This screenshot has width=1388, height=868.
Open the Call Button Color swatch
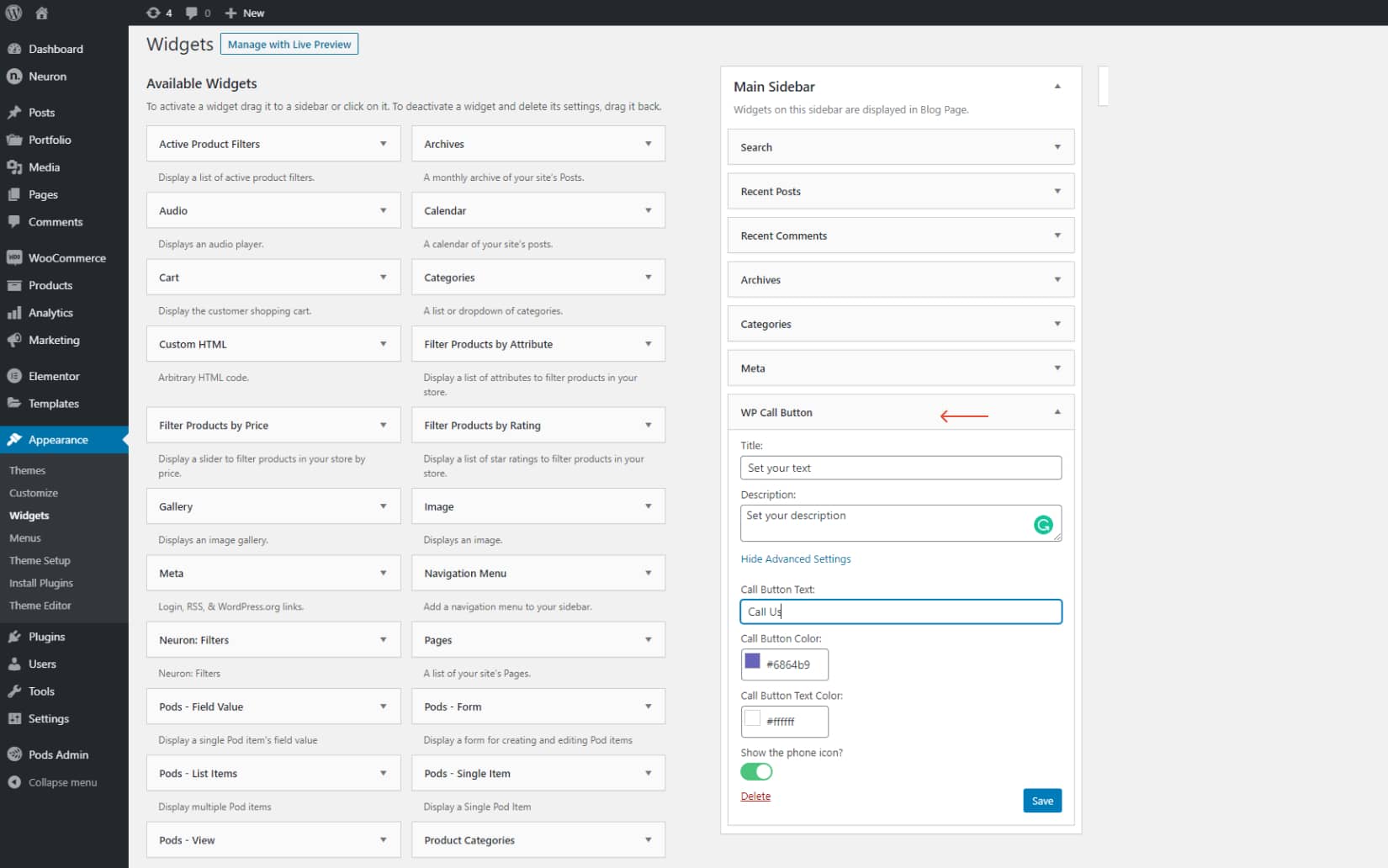click(753, 664)
